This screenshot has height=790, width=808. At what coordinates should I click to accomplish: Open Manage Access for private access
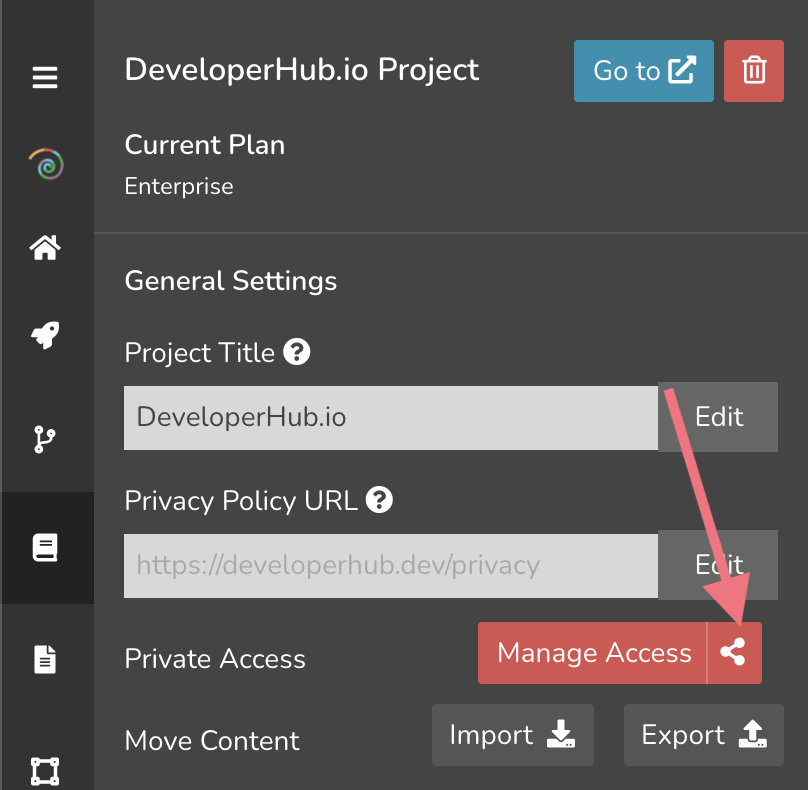coord(593,653)
